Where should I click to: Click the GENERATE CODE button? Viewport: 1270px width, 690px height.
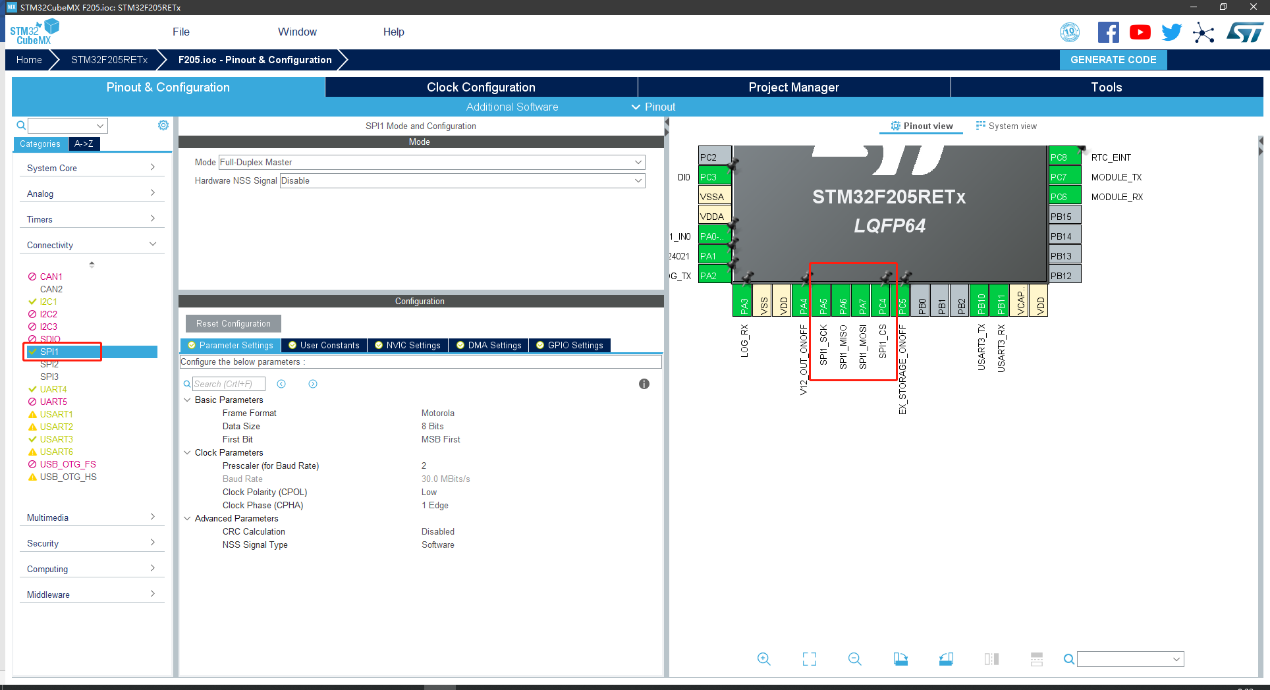point(1113,59)
